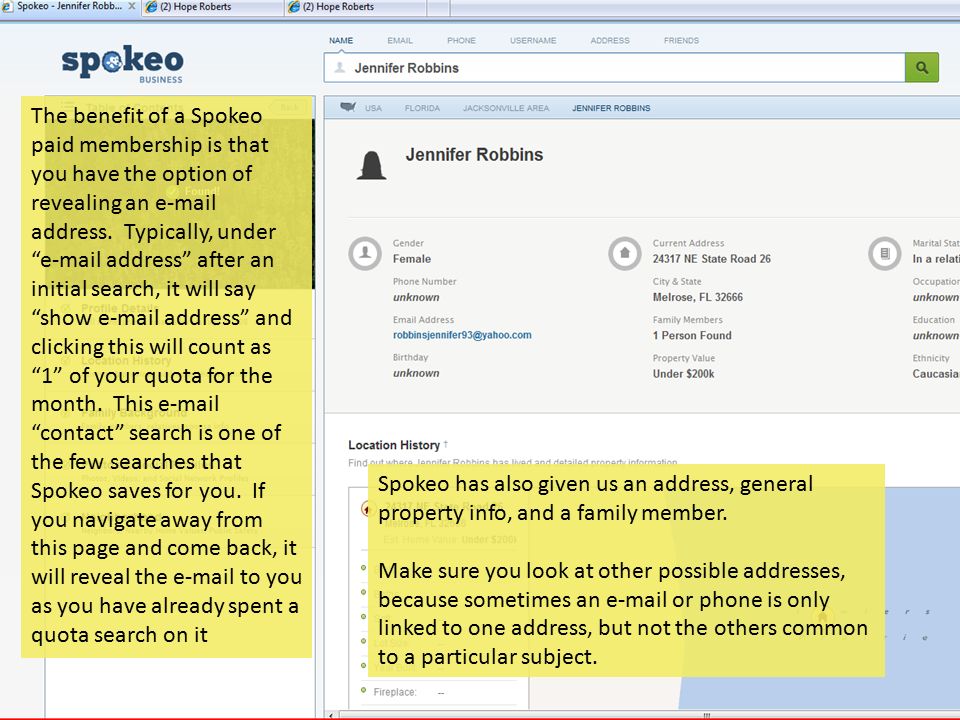
Task: Click the USA map icon in breadcrumb
Action: [x=348, y=107]
